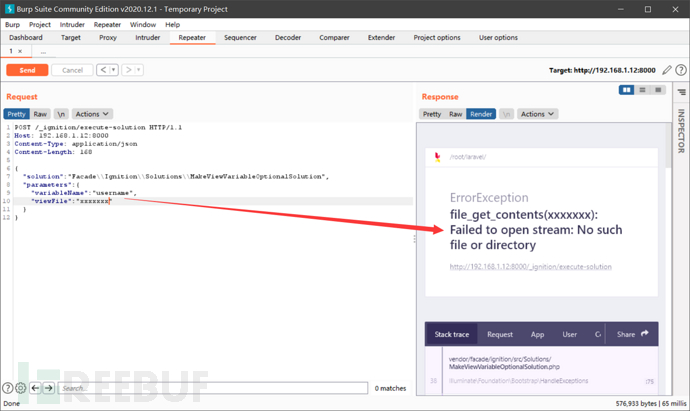Go forward to next request in history
The height and width of the screenshot is (411, 690).
click(128, 70)
